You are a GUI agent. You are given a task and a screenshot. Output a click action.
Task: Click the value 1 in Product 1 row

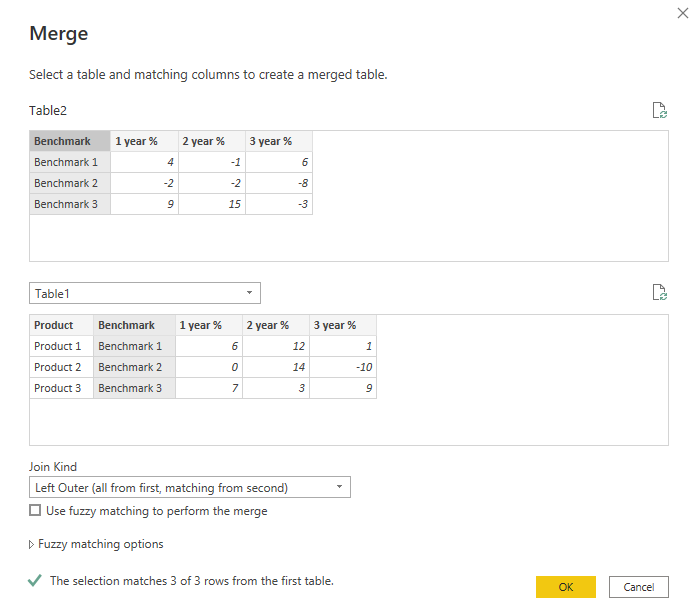[343, 346]
